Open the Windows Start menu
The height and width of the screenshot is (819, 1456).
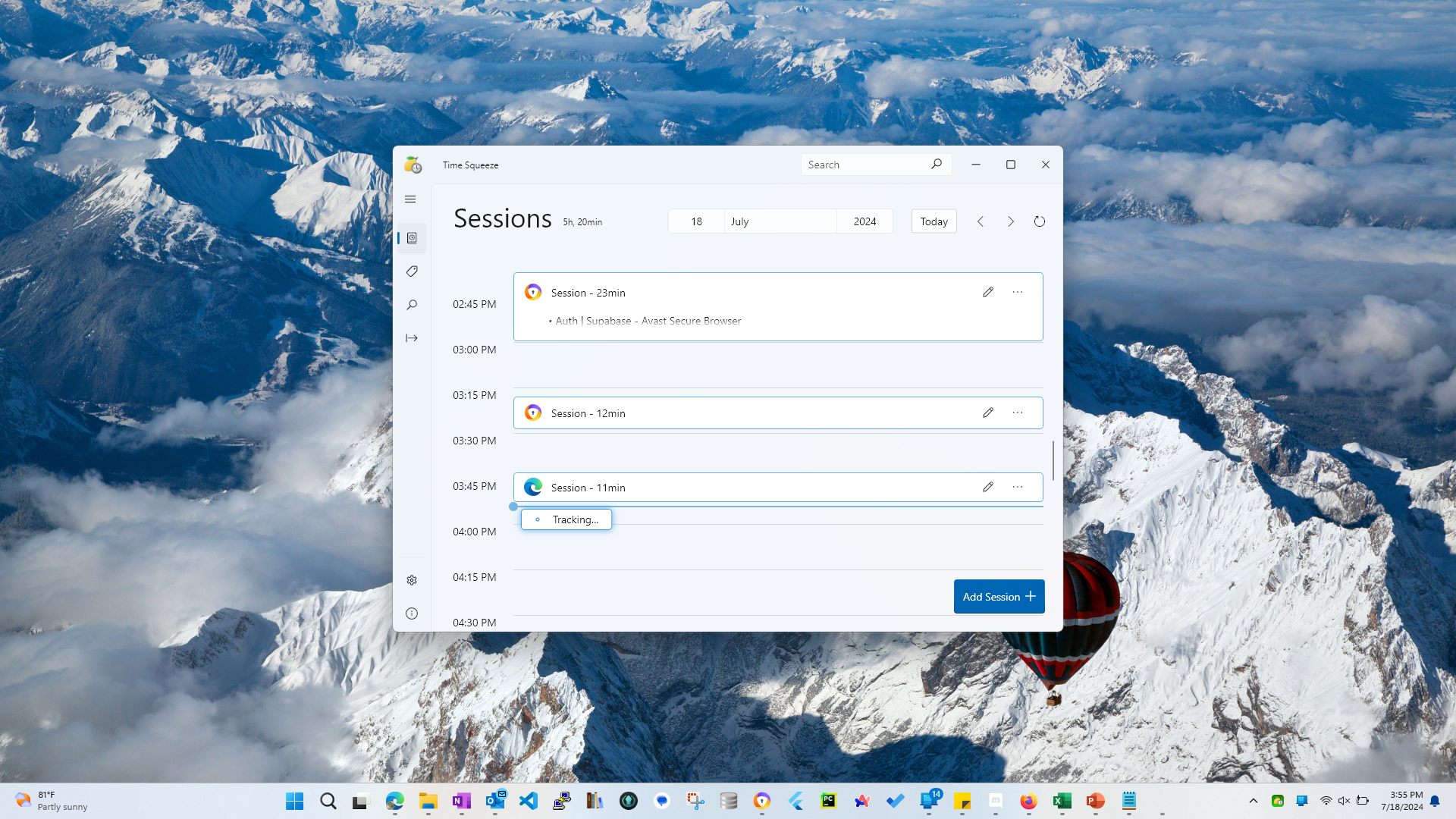[295, 801]
